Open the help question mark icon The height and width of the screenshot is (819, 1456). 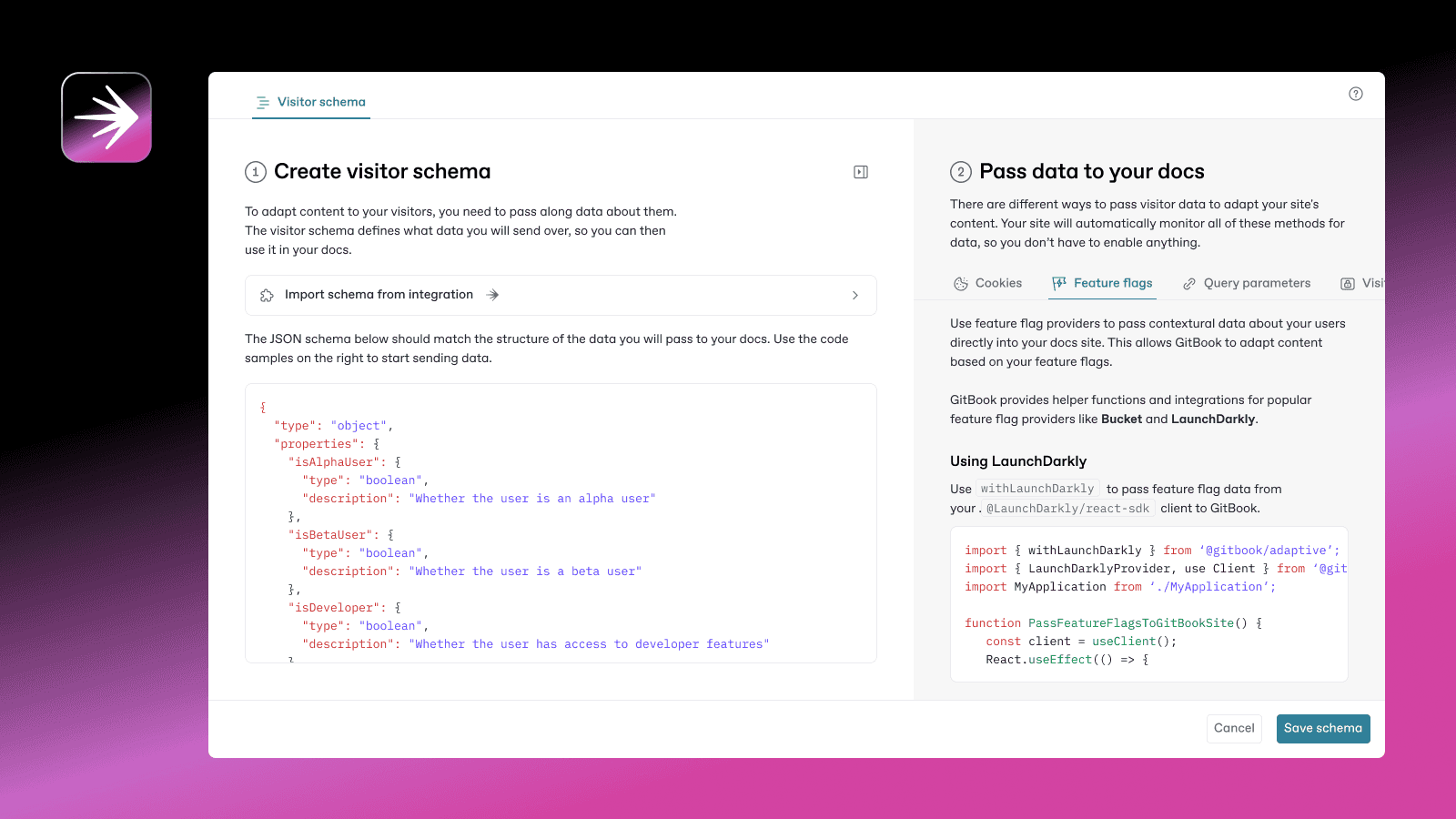(1356, 94)
